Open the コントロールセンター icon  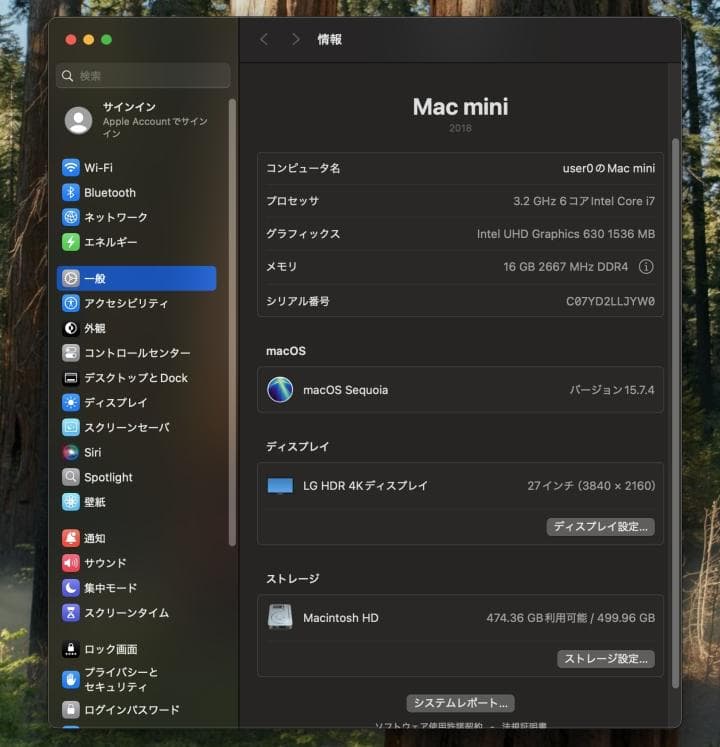(71, 353)
